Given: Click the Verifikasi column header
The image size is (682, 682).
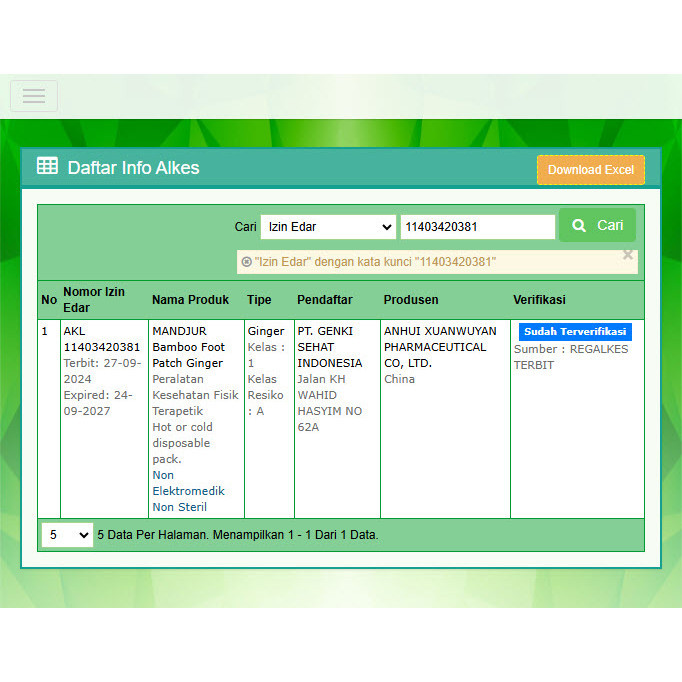Looking at the screenshot, I should [539, 300].
